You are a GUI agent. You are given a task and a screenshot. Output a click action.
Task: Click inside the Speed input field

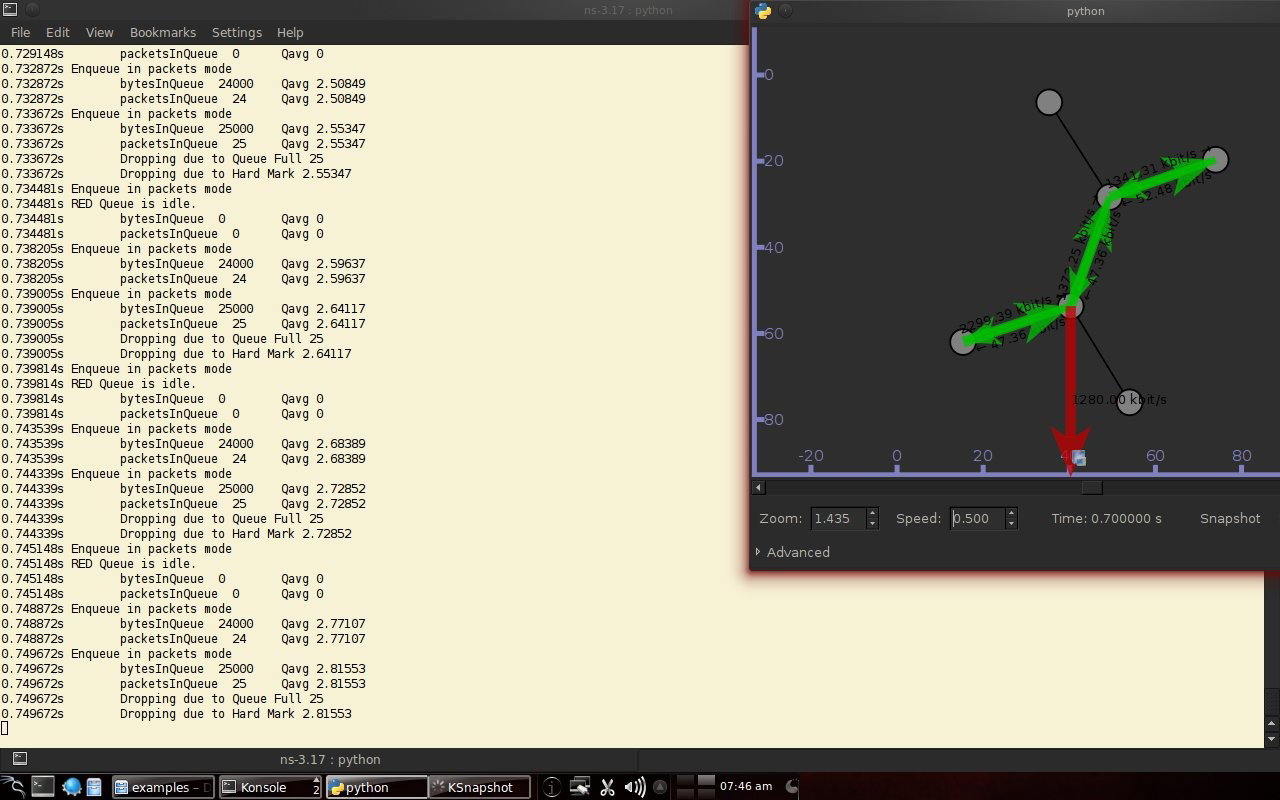976,518
